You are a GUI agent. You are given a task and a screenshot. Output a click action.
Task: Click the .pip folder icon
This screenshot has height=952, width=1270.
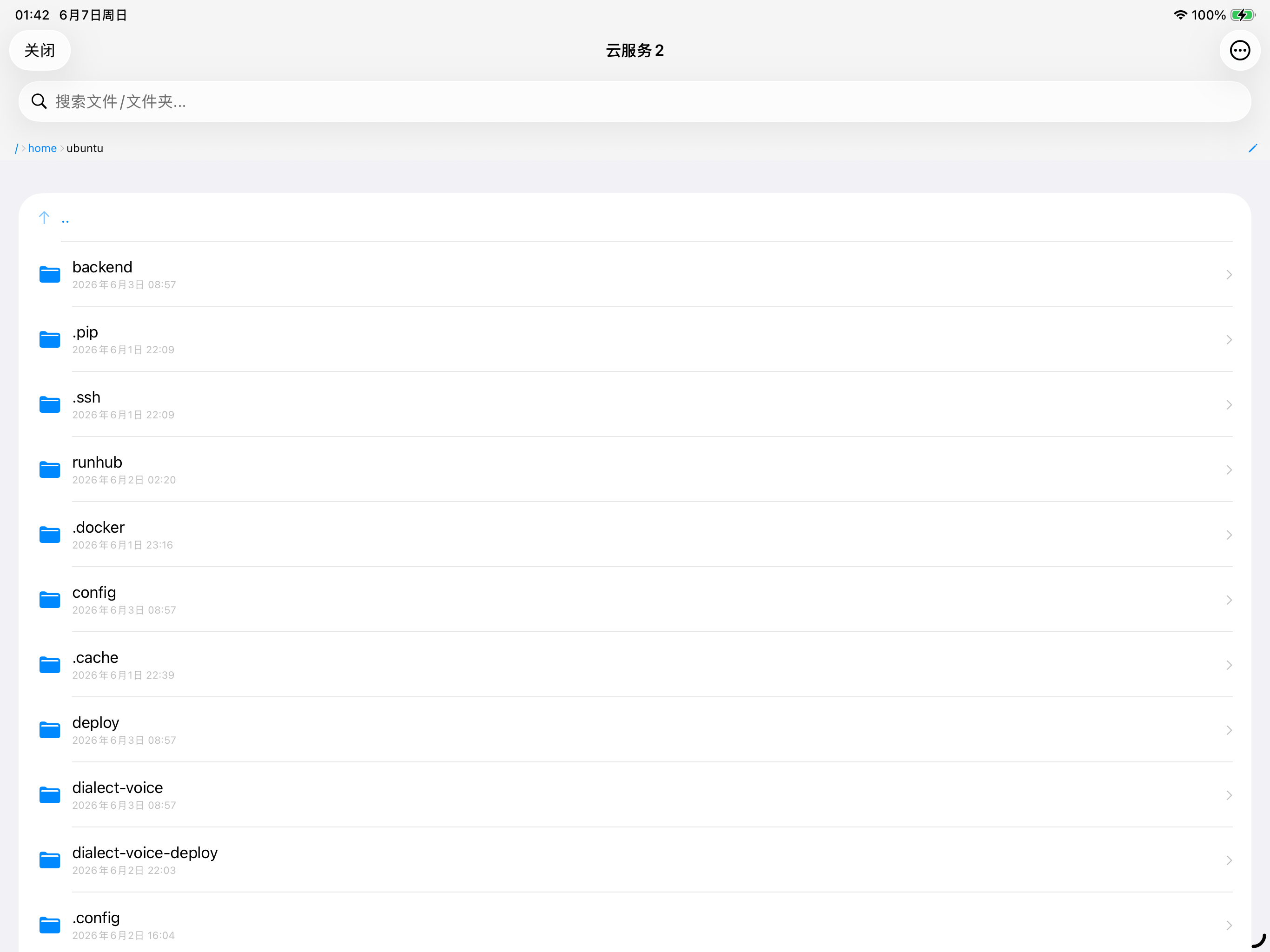coord(50,339)
